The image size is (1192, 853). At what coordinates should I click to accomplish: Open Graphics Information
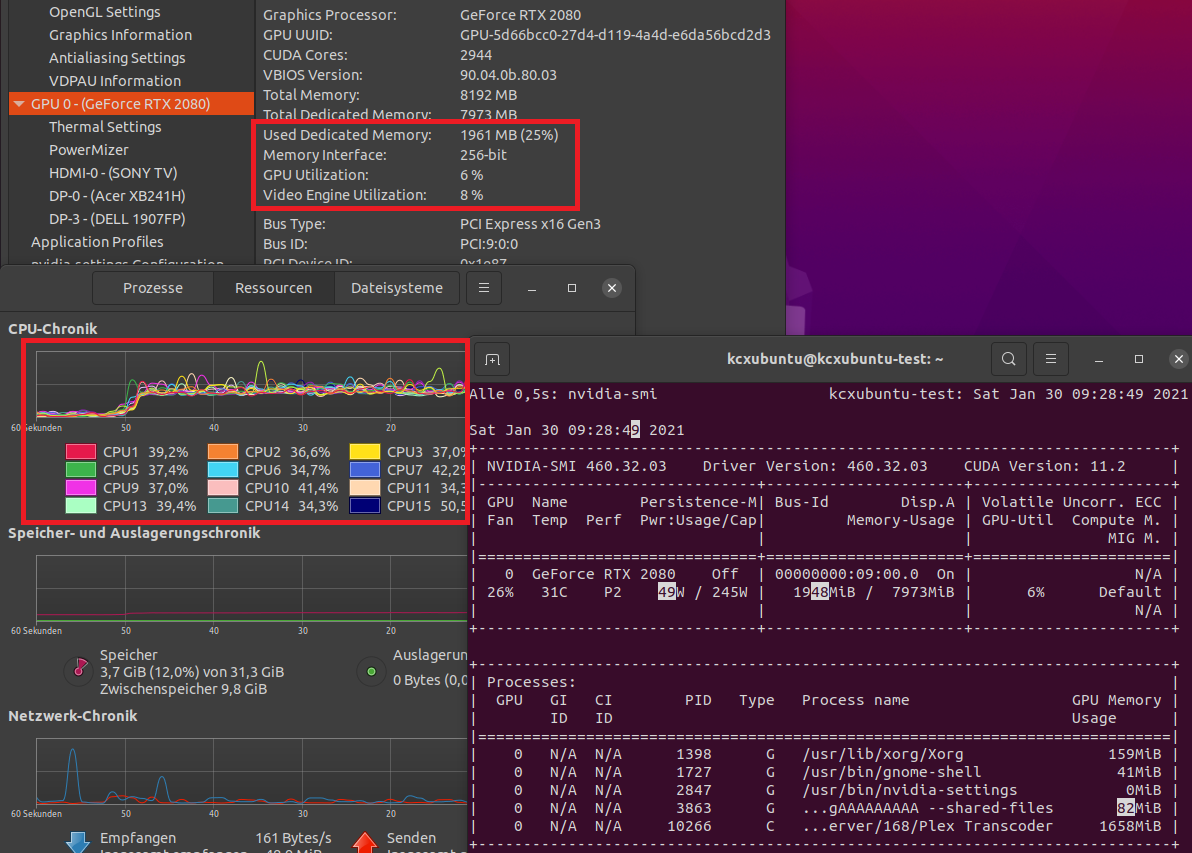coord(120,35)
